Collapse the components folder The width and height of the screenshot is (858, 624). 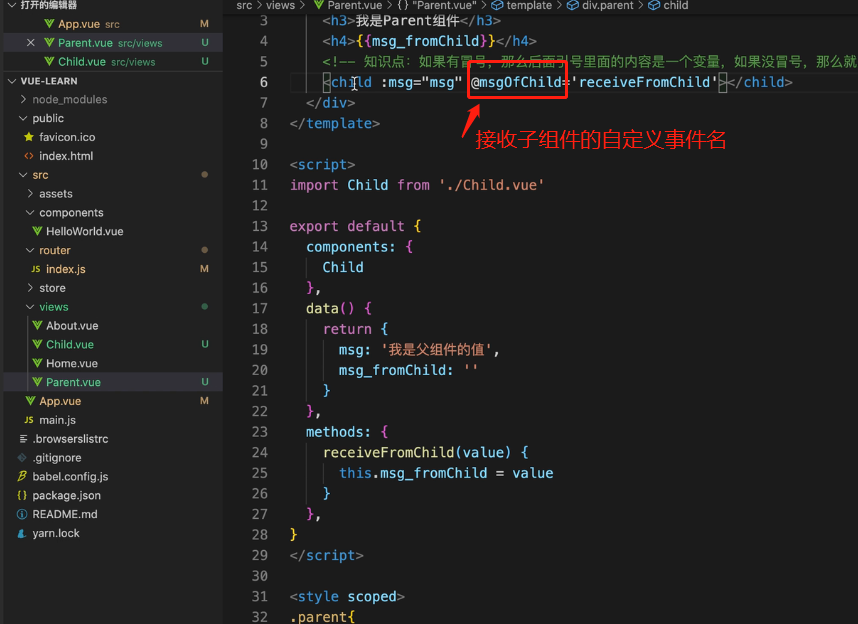click(x=30, y=212)
